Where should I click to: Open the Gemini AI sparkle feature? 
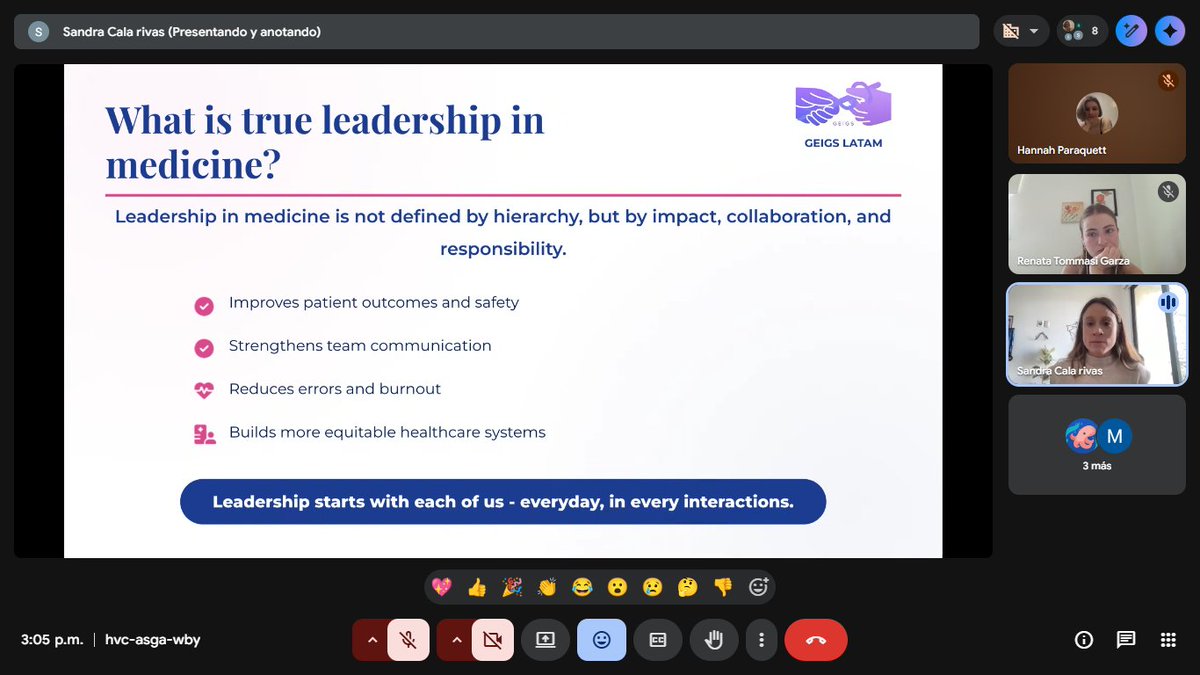(x=1170, y=30)
